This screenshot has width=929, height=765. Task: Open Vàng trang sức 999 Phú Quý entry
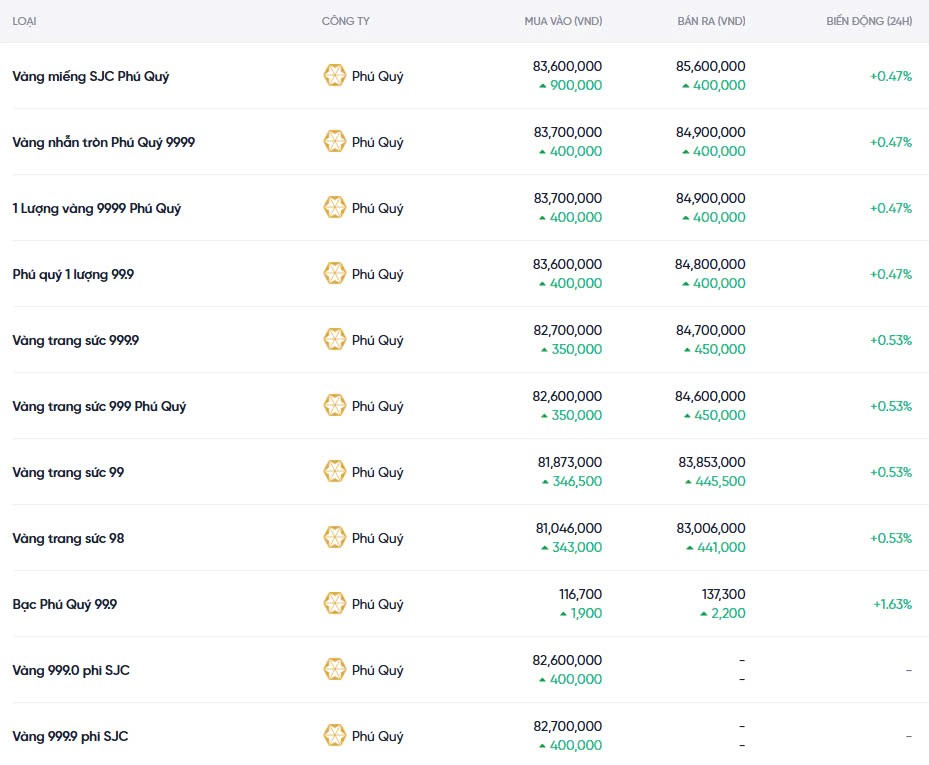(99, 406)
